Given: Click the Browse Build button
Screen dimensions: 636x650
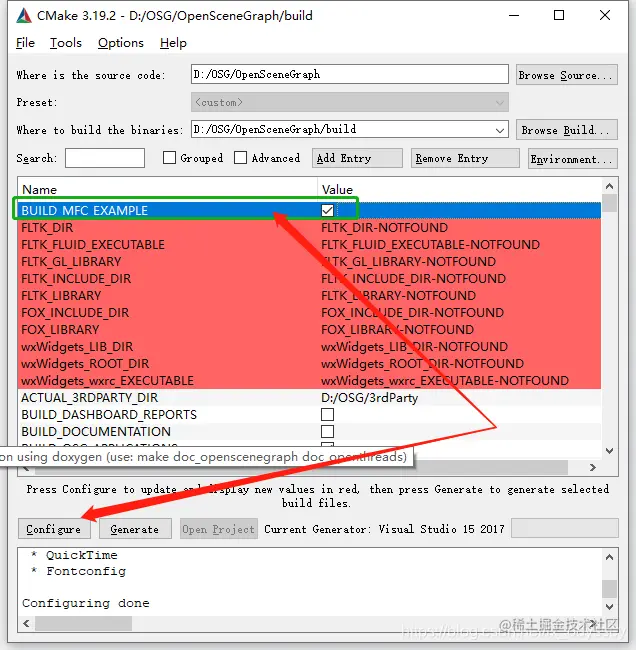Looking at the screenshot, I should click(566, 130).
